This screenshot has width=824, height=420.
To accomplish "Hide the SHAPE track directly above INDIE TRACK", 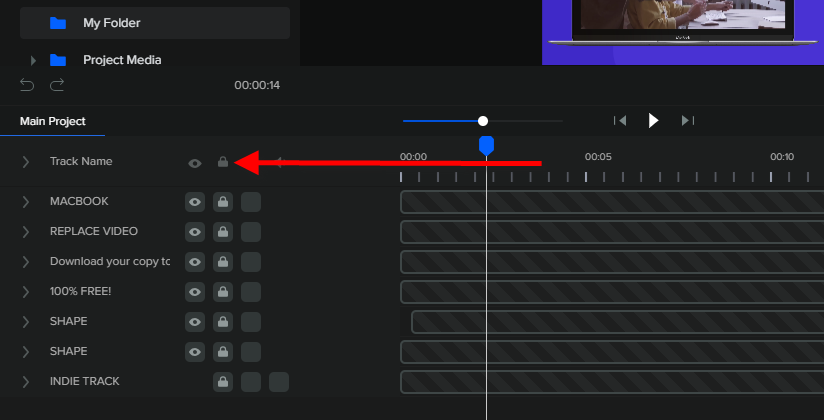I will [195, 352].
